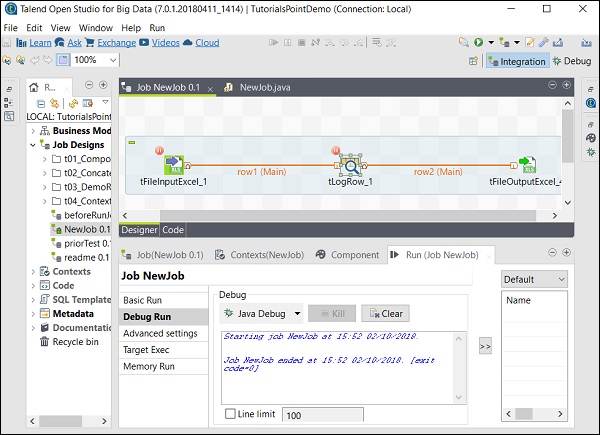600x435 pixels.
Task: Click the Cloud icon in toolbar
Action: click(188, 42)
